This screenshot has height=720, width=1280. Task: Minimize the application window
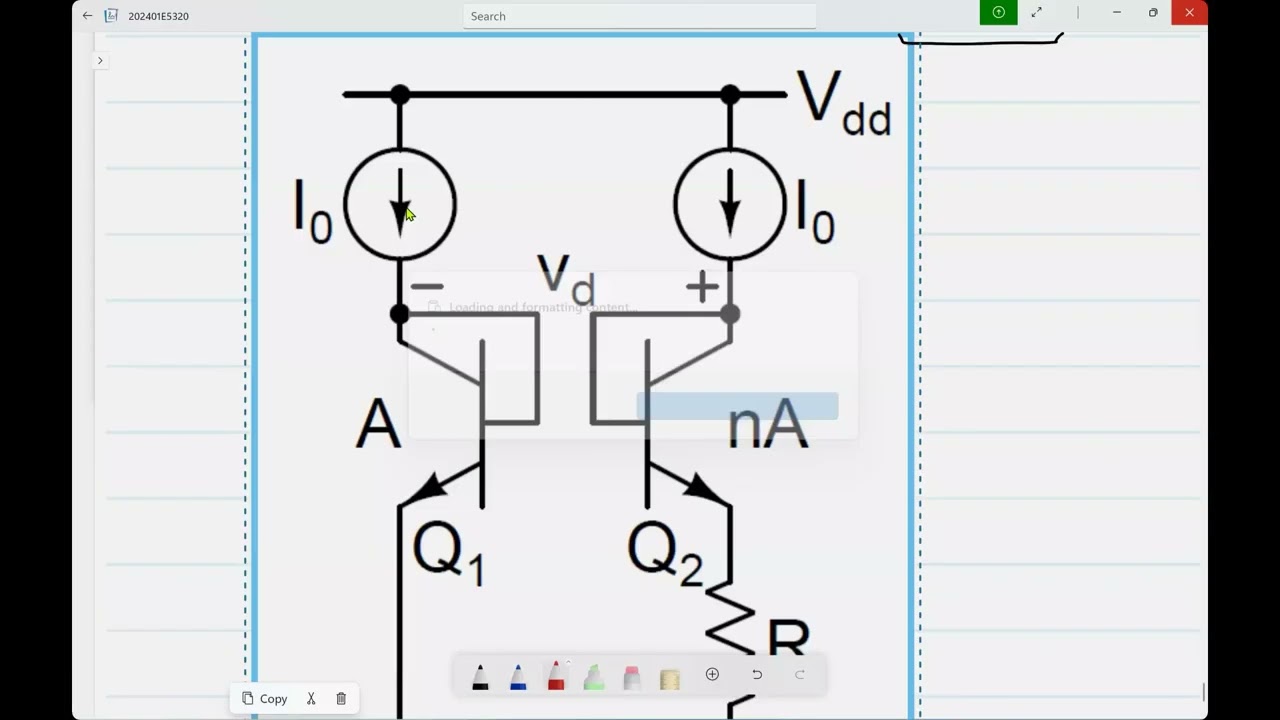pyautogui.click(x=1117, y=12)
